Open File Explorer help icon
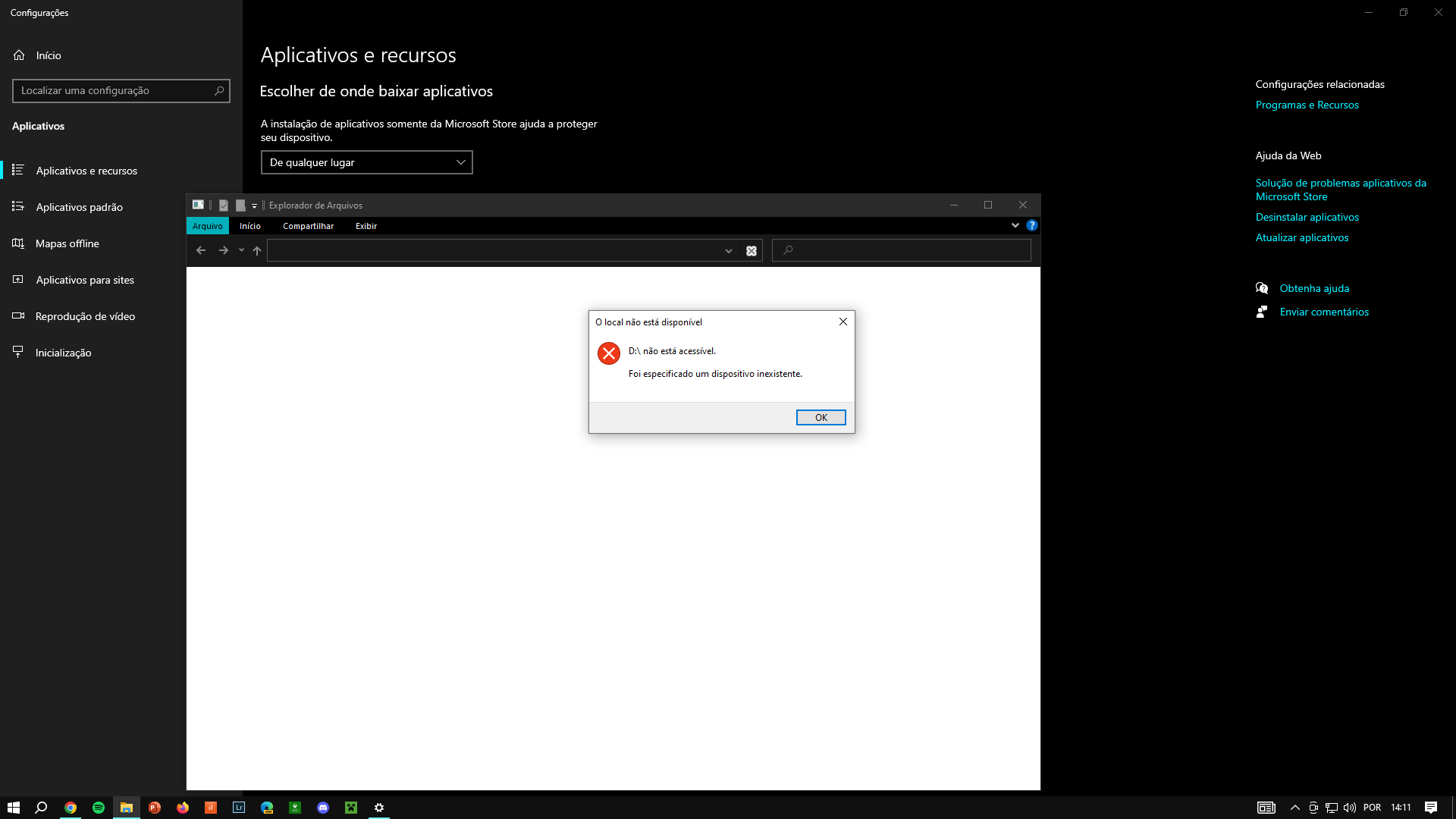The image size is (1456, 819). tap(1031, 225)
